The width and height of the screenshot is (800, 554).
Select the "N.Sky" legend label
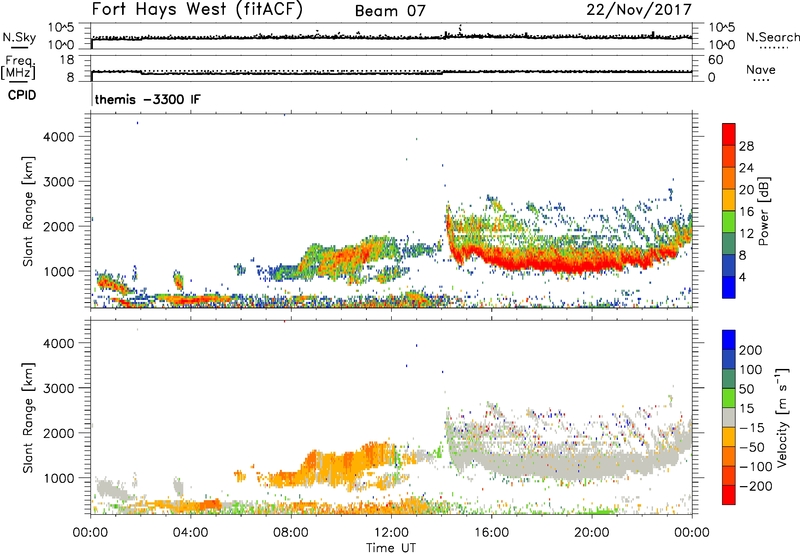click(x=19, y=37)
